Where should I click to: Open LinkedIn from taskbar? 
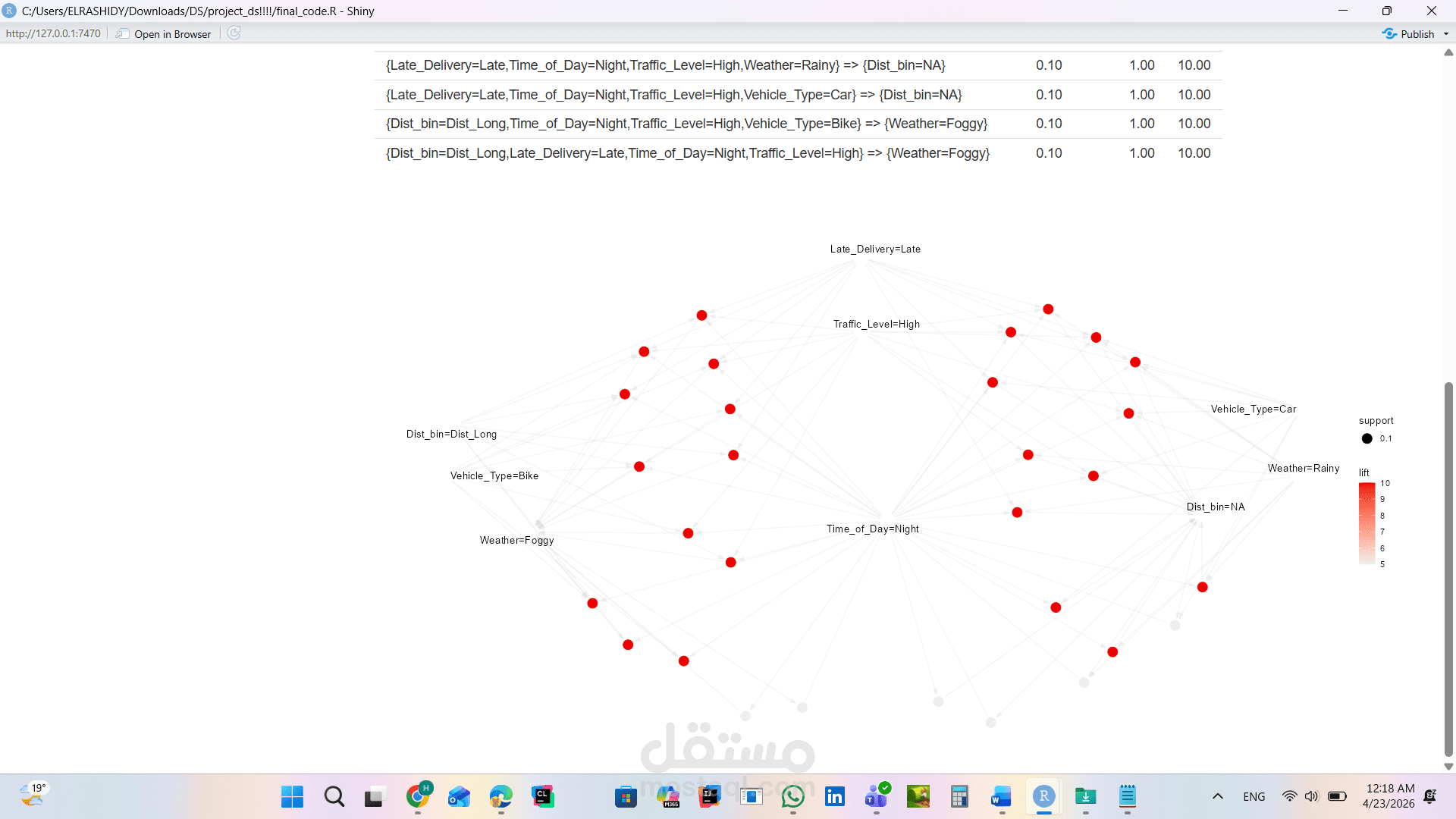835,796
